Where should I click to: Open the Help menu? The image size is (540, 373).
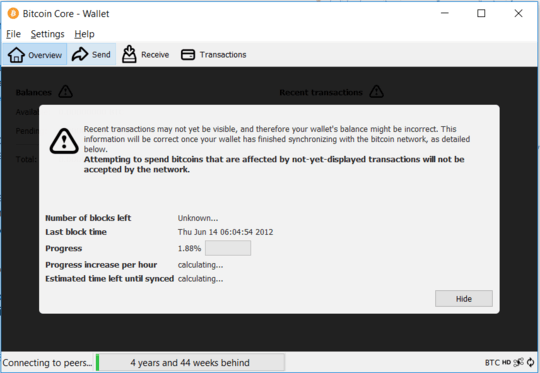(84, 34)
